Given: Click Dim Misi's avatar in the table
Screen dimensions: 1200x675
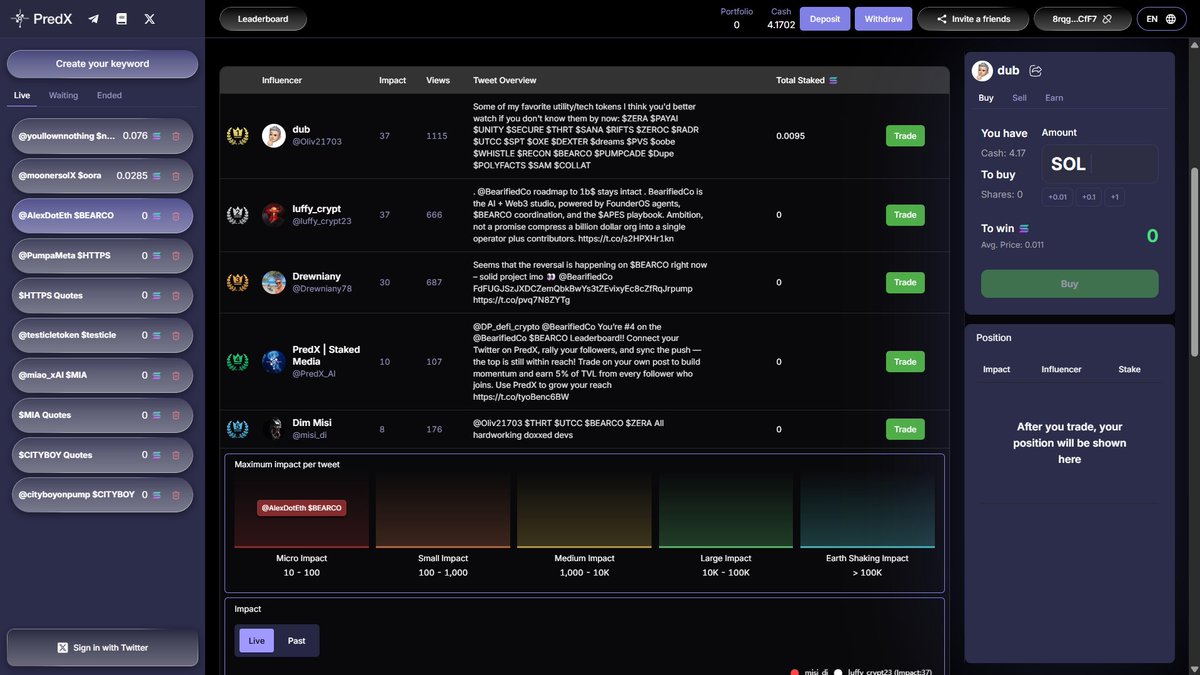Looking at the screenshot, I should [x=274, y=429].
